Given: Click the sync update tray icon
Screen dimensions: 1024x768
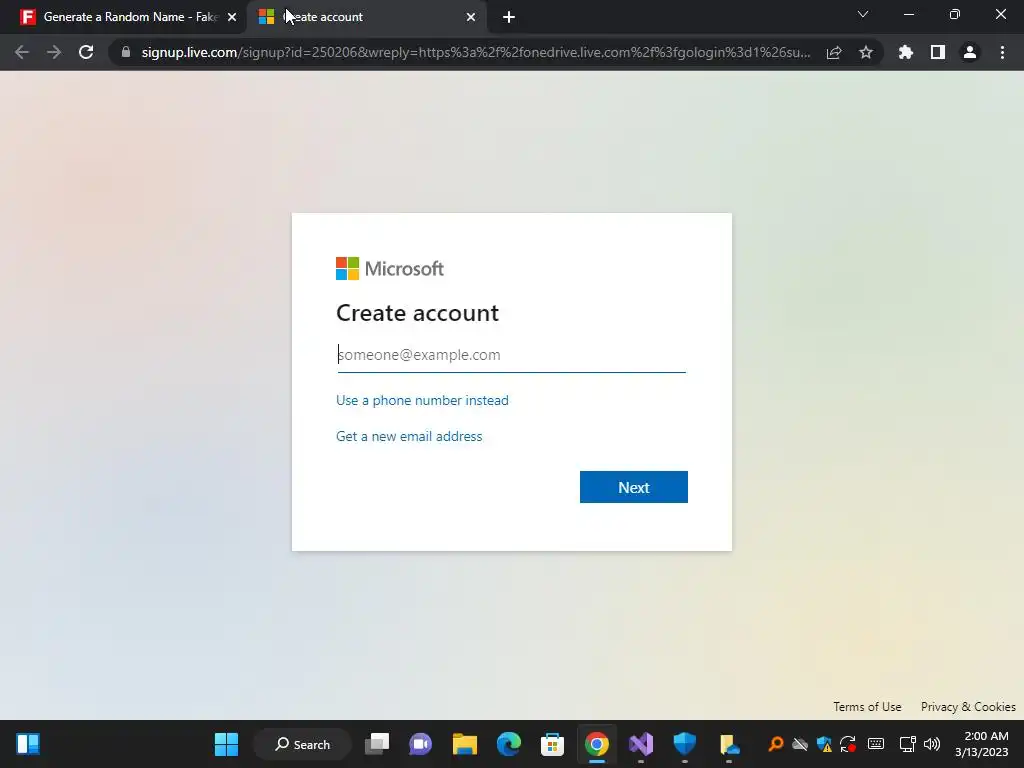Looking at the screenshot, I should pyautogui.click(x=848, y=744).
